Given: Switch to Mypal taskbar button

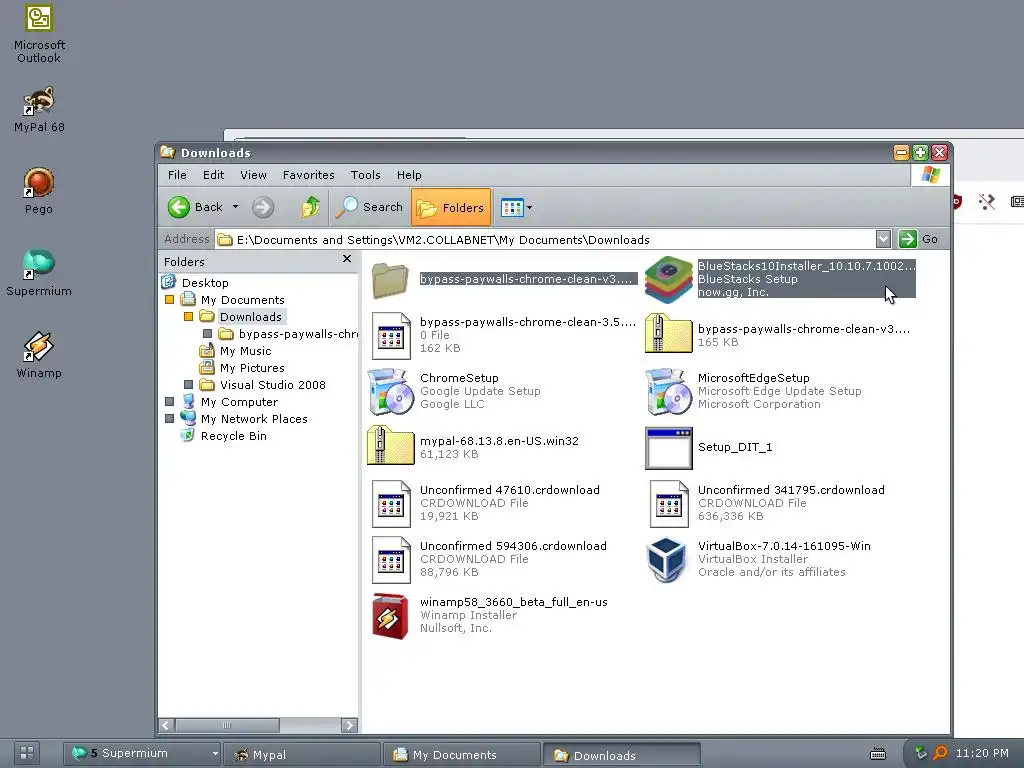Looking at the screenshot, I should (x=302, y=754).
